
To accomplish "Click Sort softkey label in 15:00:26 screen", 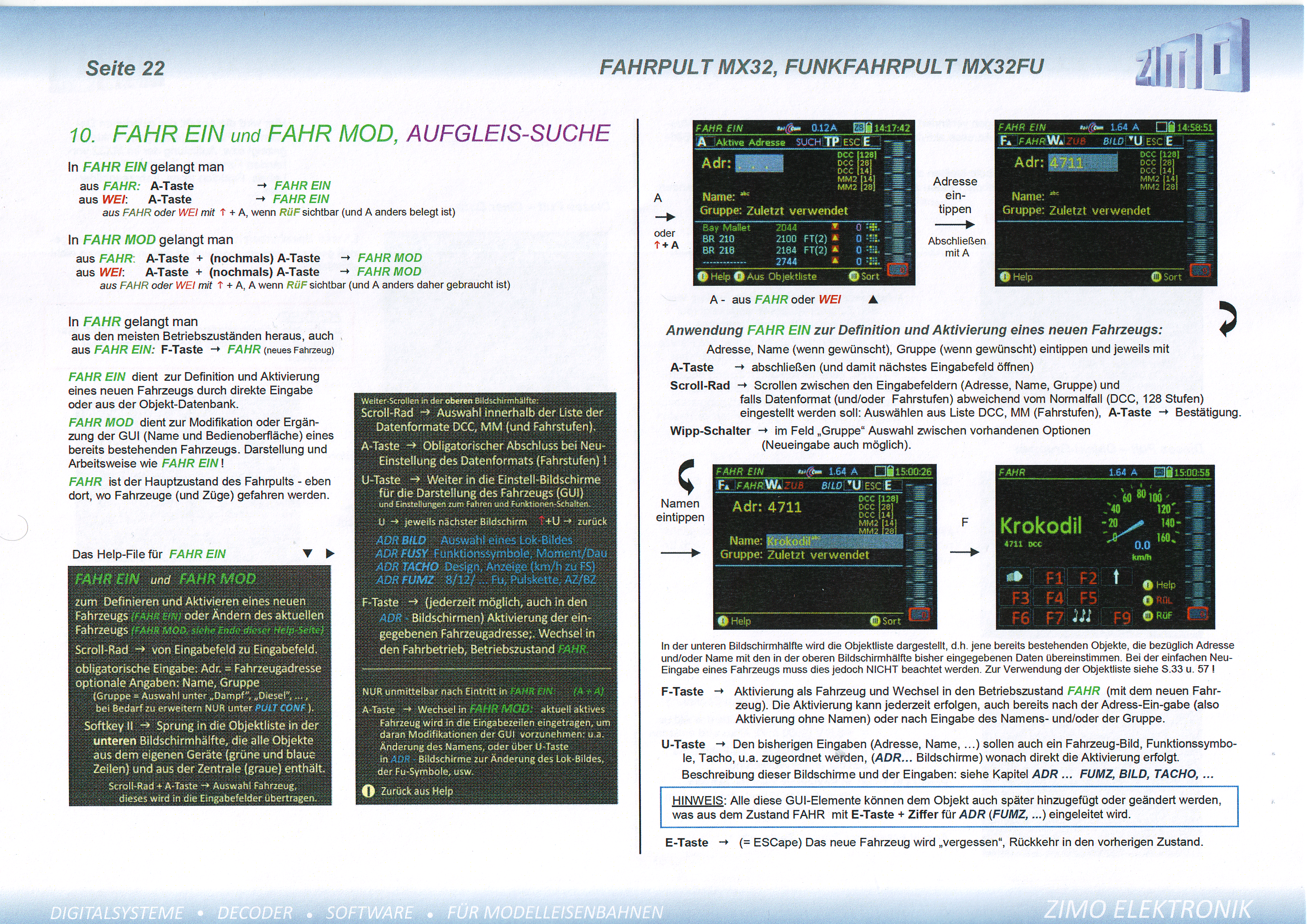I will (892, 621).
